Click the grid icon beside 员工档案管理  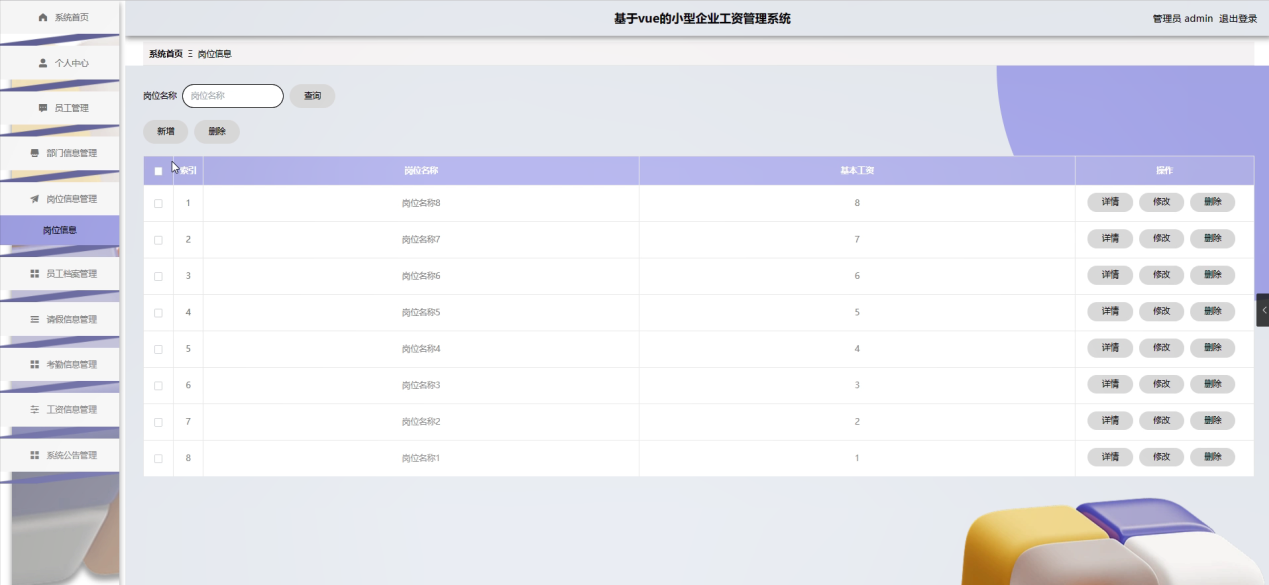(x=35, y=274)
